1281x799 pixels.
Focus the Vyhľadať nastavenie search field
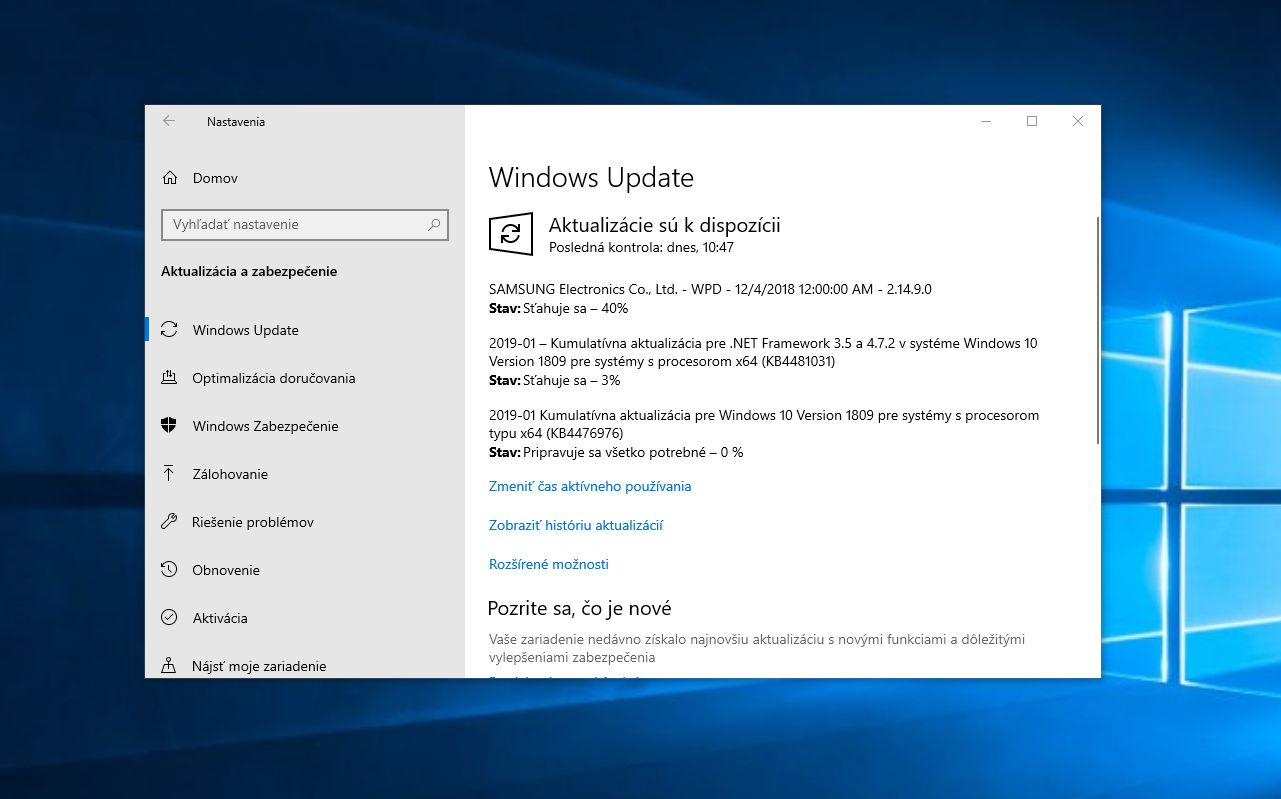305,225
